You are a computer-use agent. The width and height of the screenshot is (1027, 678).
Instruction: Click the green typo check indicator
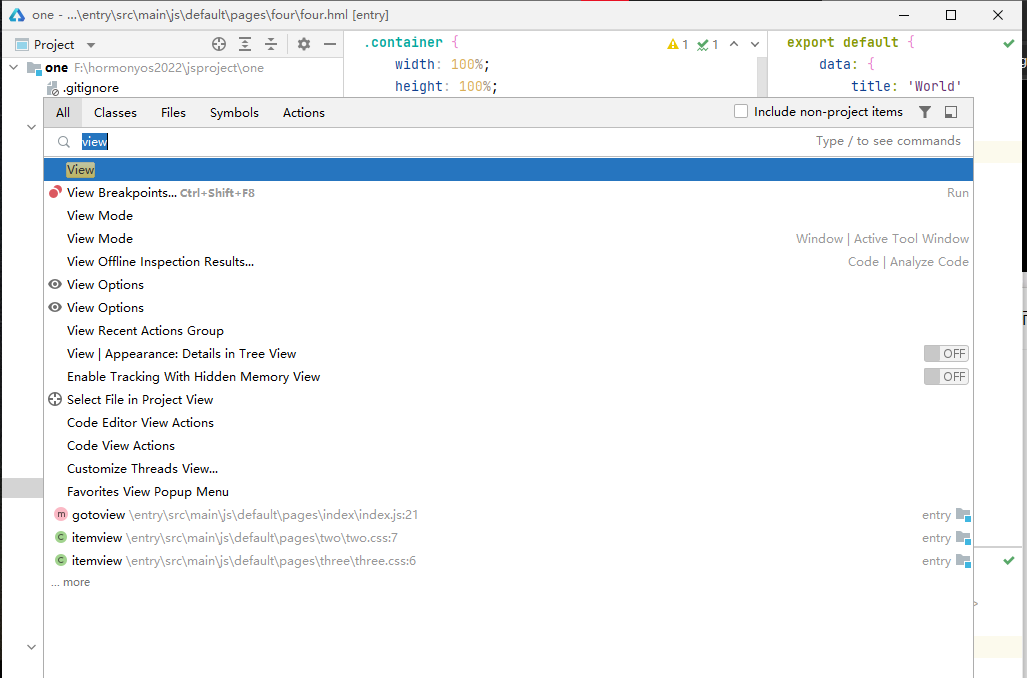[708, 45]
